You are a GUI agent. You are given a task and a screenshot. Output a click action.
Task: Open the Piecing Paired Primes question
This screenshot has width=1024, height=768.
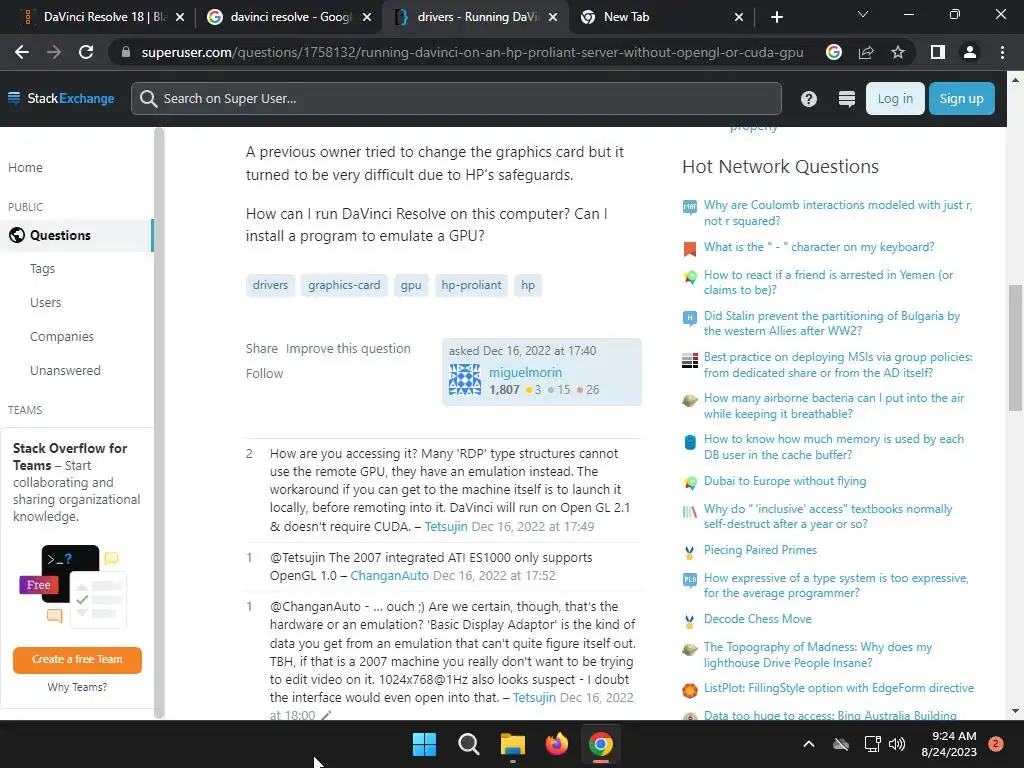coord(760,550)
